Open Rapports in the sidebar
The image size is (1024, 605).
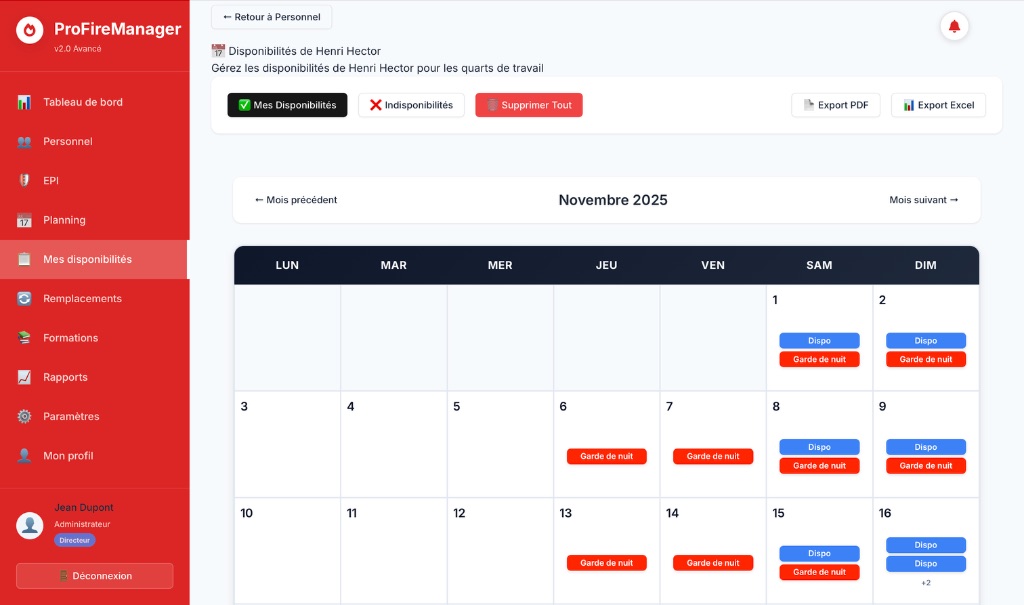[x=65, y=377]
